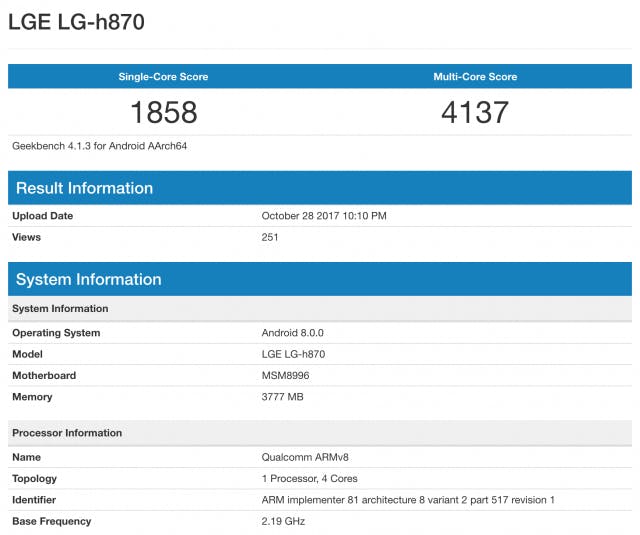Select the Upload Date label
640x535 pixels.
(42, 216)
